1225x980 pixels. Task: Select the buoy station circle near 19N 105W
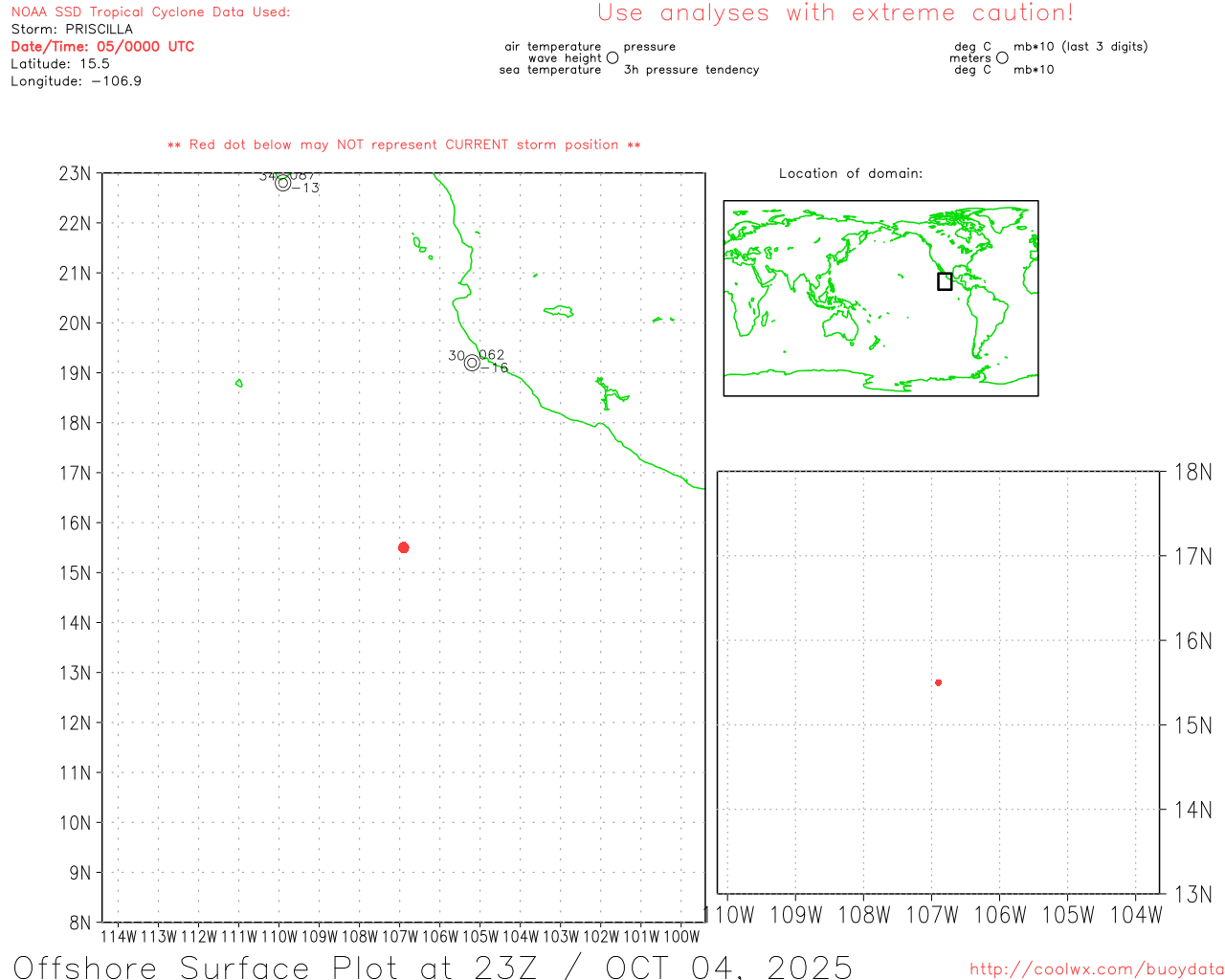click(472, 363)
